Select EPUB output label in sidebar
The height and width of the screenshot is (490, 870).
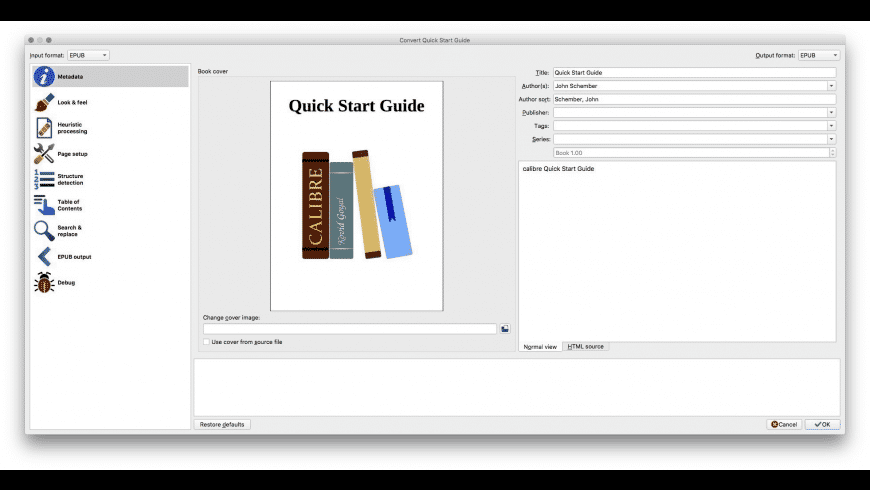coord(74,257)
